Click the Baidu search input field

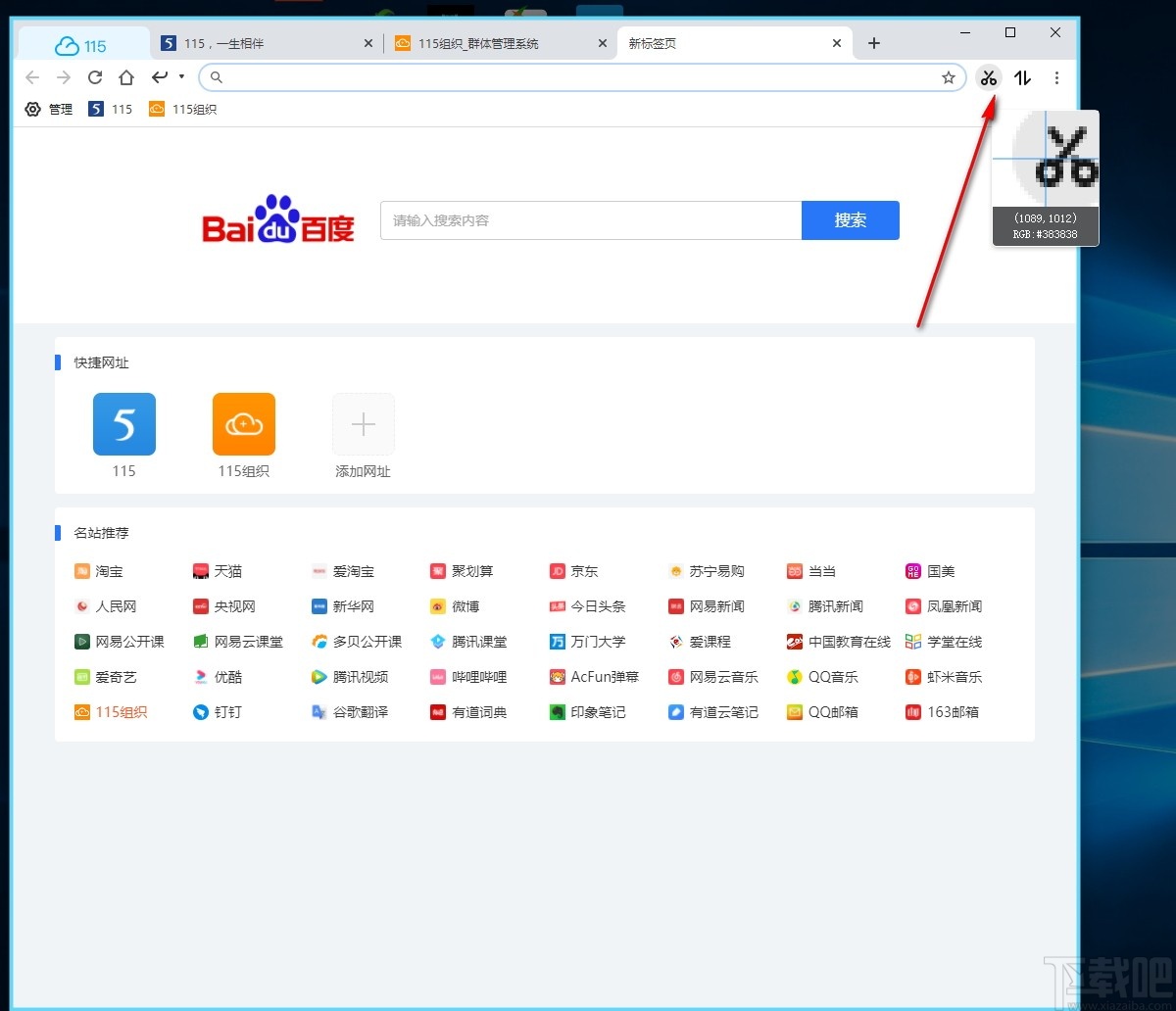pyautogui.click(x=591, y=220)
